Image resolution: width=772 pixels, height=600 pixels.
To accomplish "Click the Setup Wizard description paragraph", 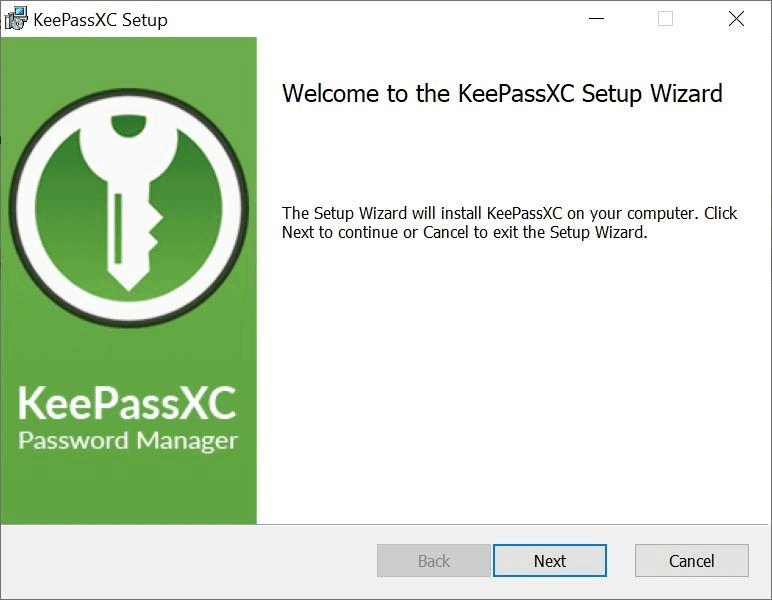I will tap(509, 222).
